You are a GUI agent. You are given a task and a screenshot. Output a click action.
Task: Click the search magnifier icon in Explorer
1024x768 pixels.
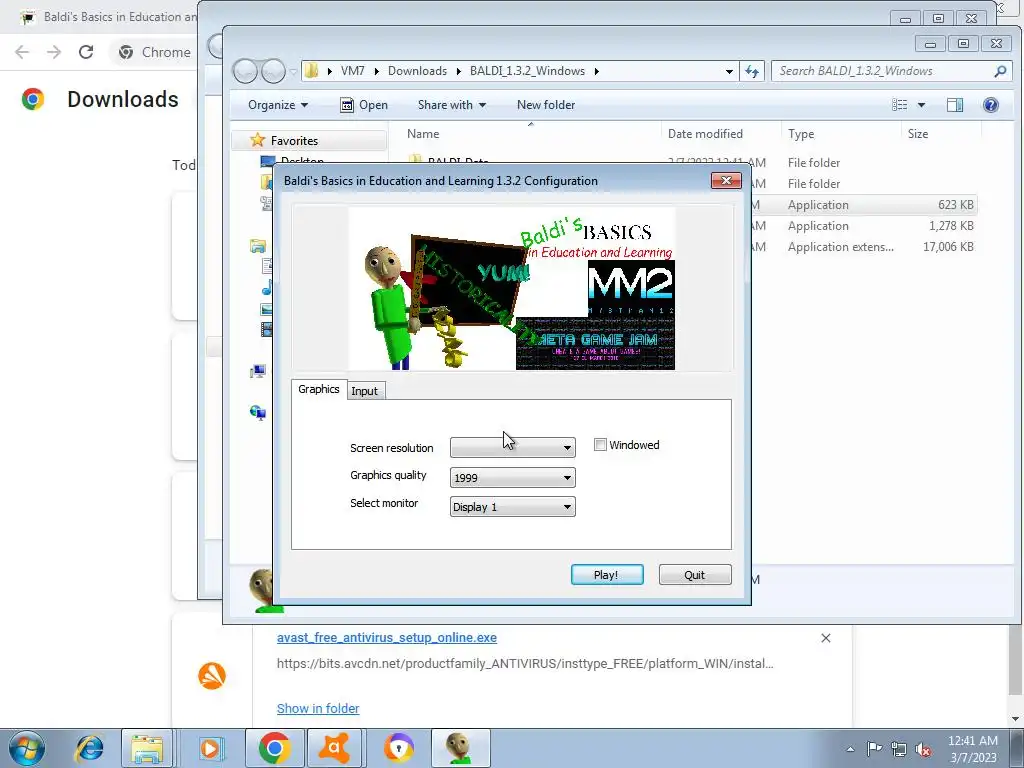pos(1000,71)
